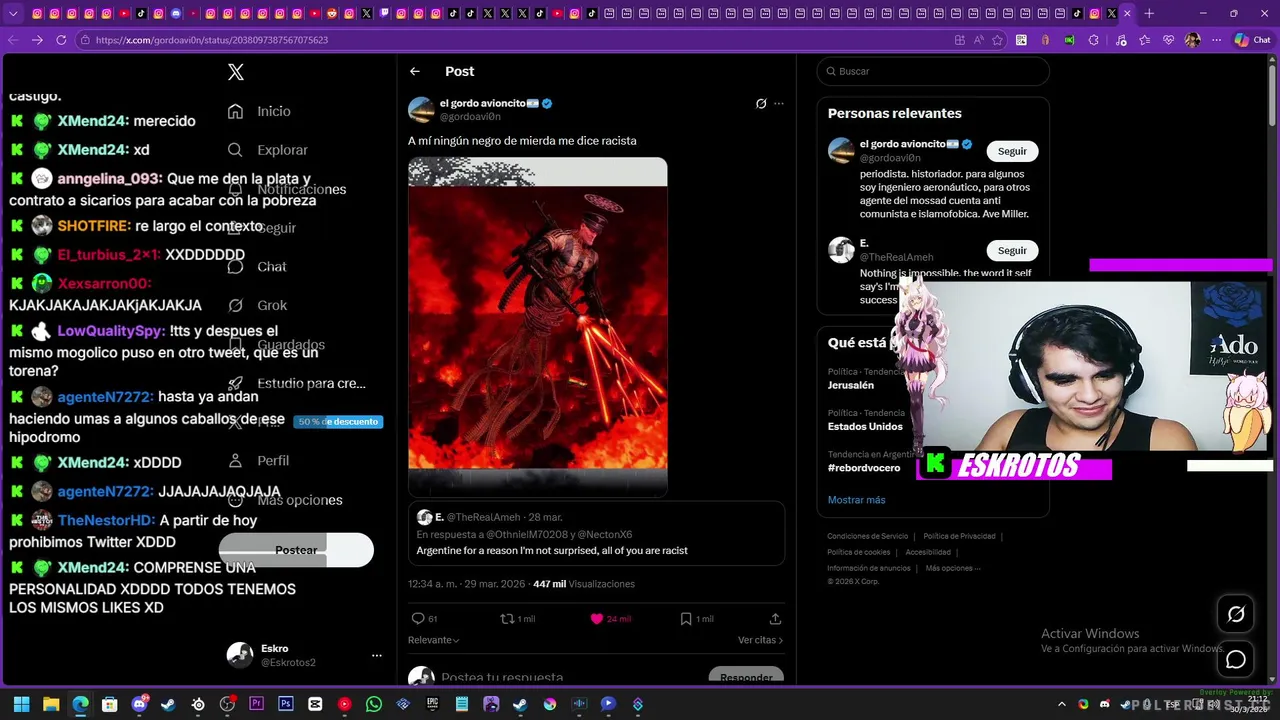The height and width of the screenshot is (720, 1280).
Task: Open quoted post by @TheRealAmeh
Action: [596, 534]
